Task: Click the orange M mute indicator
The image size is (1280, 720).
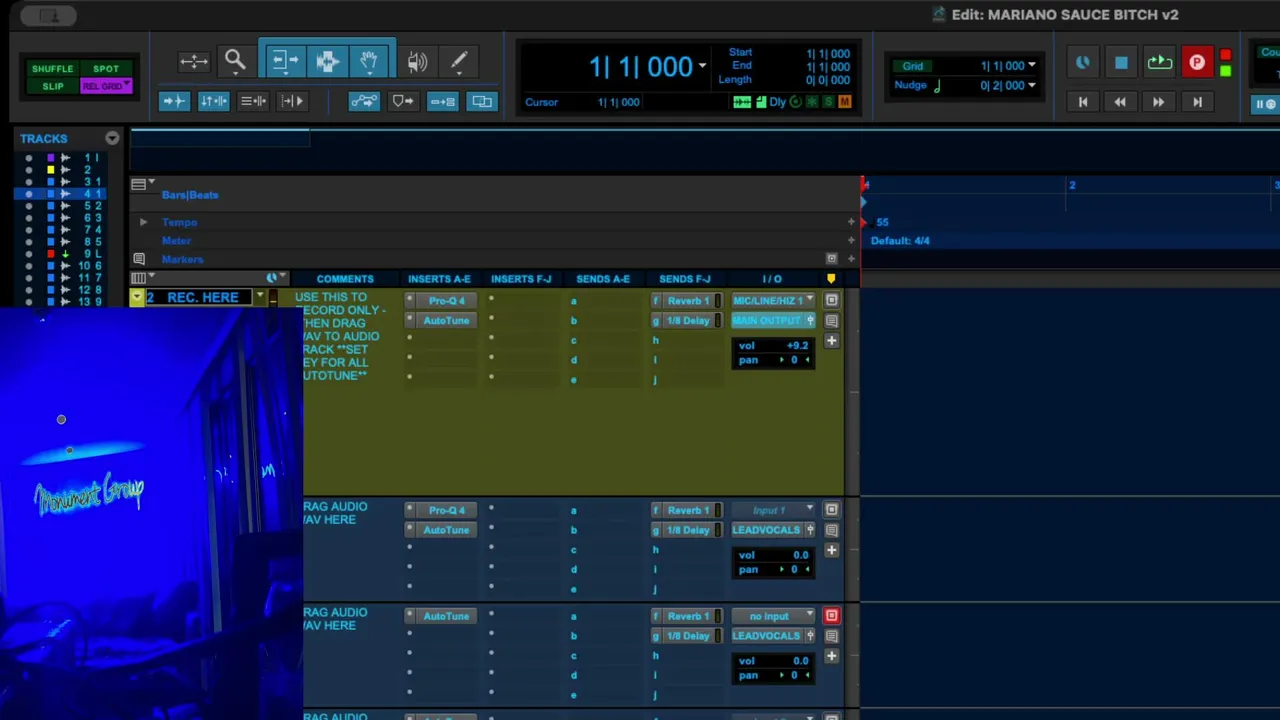Action: (845, 102)
